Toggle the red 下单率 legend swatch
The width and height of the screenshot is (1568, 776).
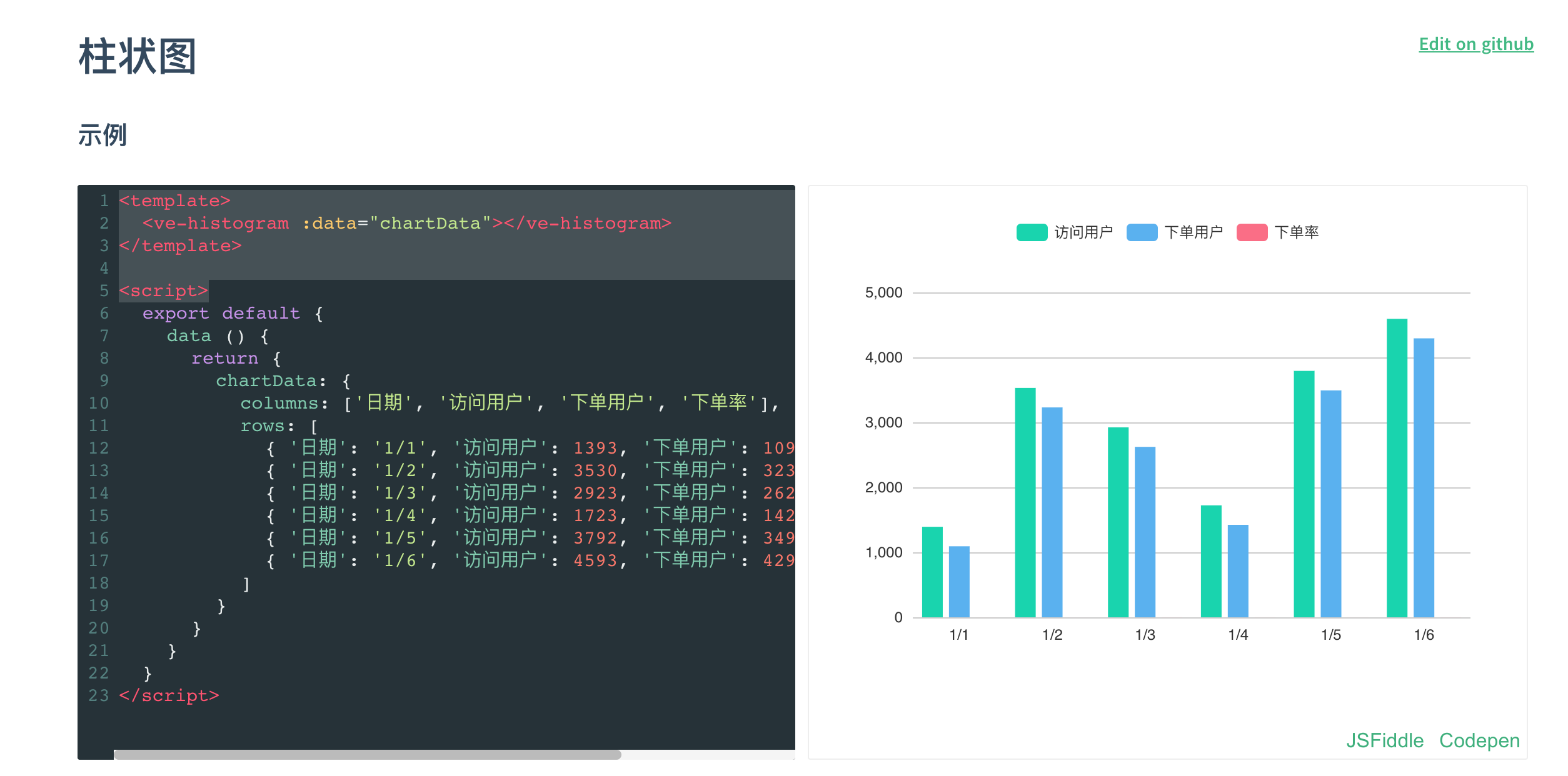(1252, 232)
